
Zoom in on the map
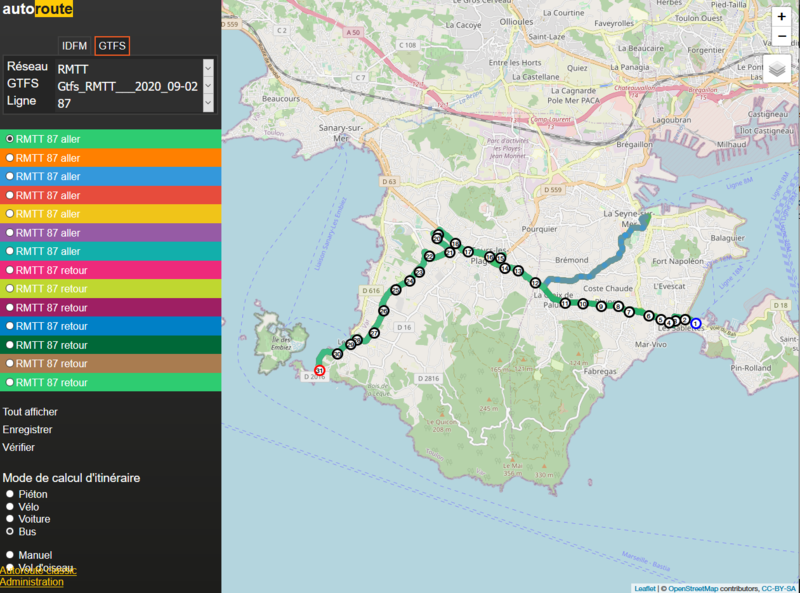(781, 17)
